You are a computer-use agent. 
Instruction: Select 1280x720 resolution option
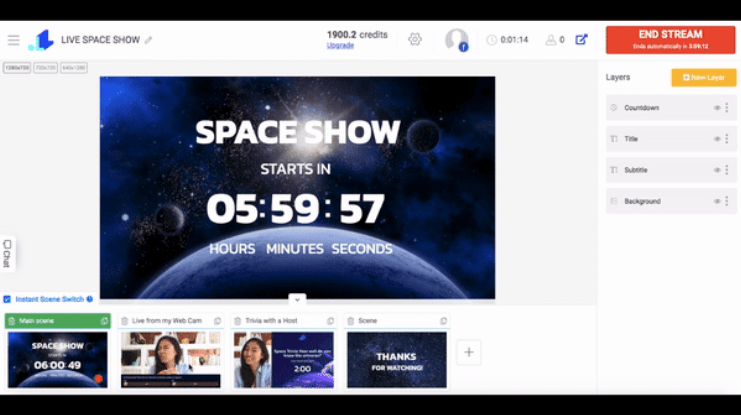[x=17, y=68]
